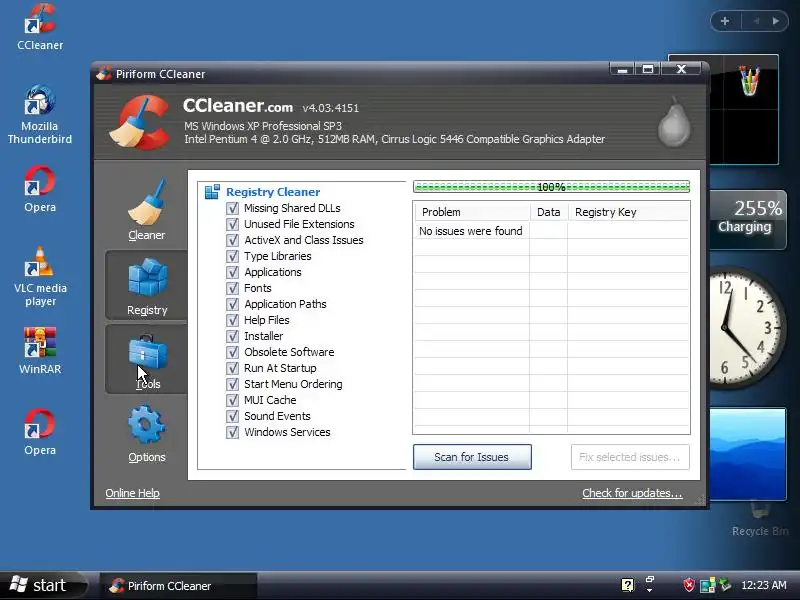Click the previous arrow on gadget bar
This screenshot has width=800, height=600.
click(x=757, y=21)
